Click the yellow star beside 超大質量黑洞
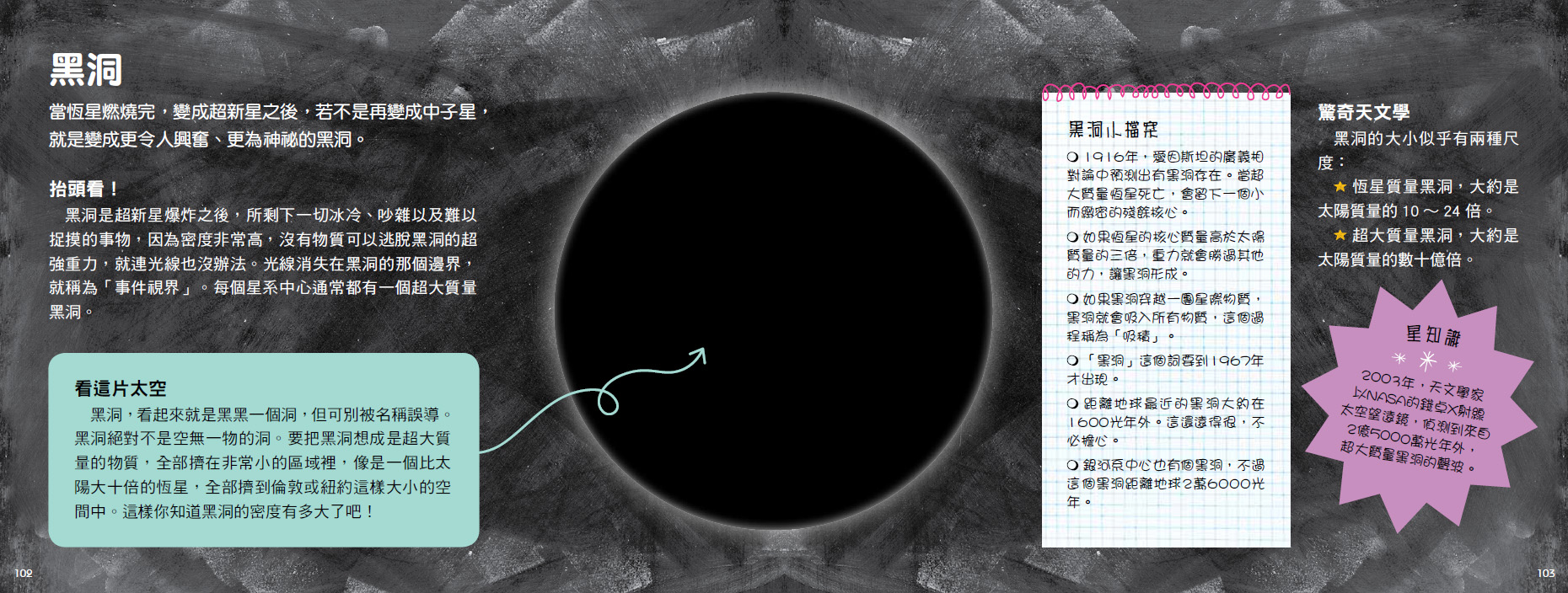The width and height of the screenshot is (1568, 593). click(1340, 235)
